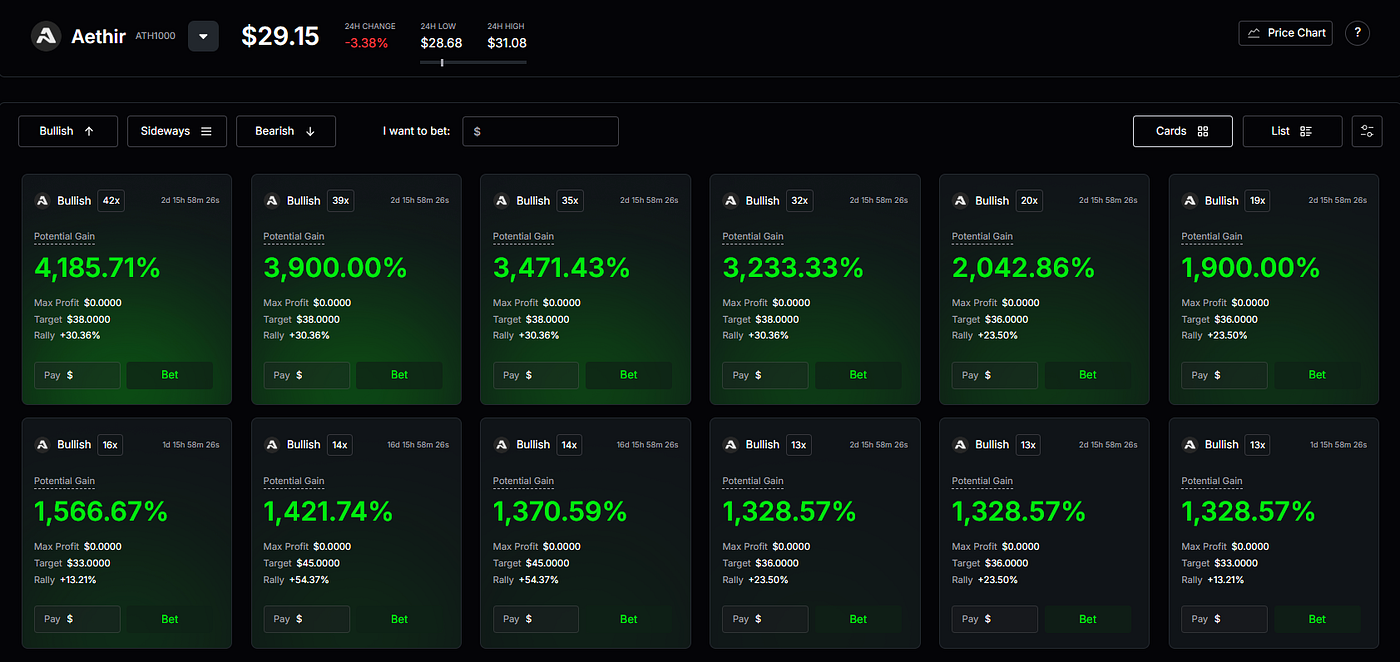The height and width of the screenshot is (662, 1400).
Task: Open the filter settings sliders icon
Action: (x=1367, y=131)
